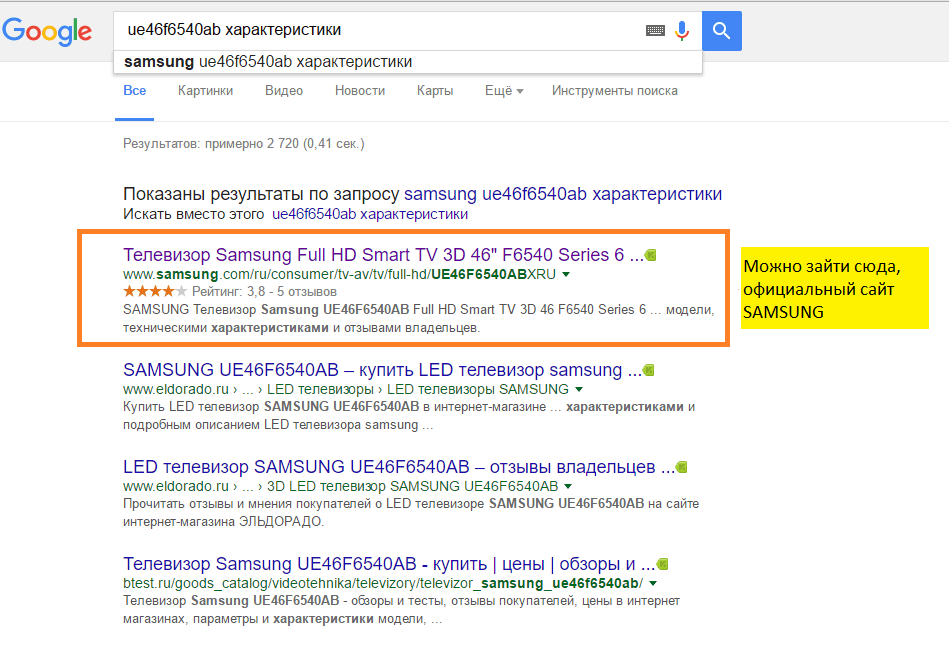Expand dropdown arrow after samsung.com URL
The height and width of the screenshot is (646, 949).
[566, 274]
